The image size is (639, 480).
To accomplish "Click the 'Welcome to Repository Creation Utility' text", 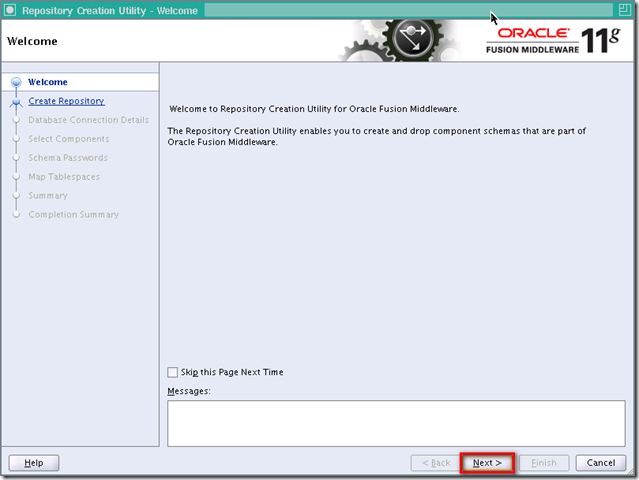I will (x=314, y=109).
